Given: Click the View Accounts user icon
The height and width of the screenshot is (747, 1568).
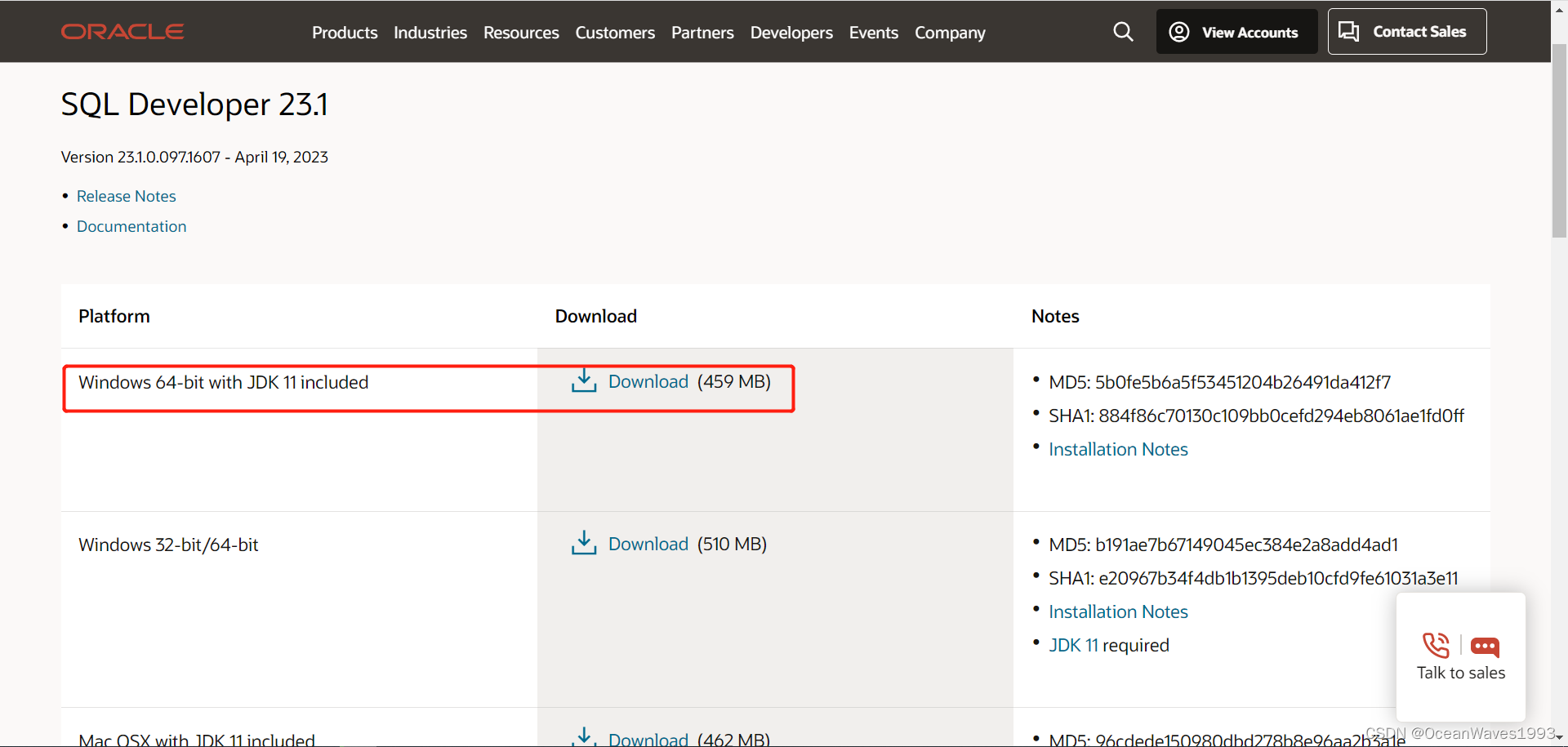Looking at the screenshot, I should click(x=1179, y=32).
